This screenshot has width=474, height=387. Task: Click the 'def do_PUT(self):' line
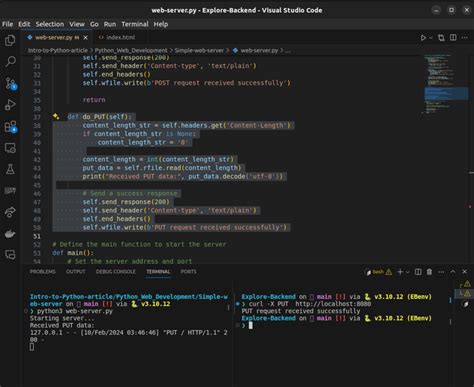100,117
